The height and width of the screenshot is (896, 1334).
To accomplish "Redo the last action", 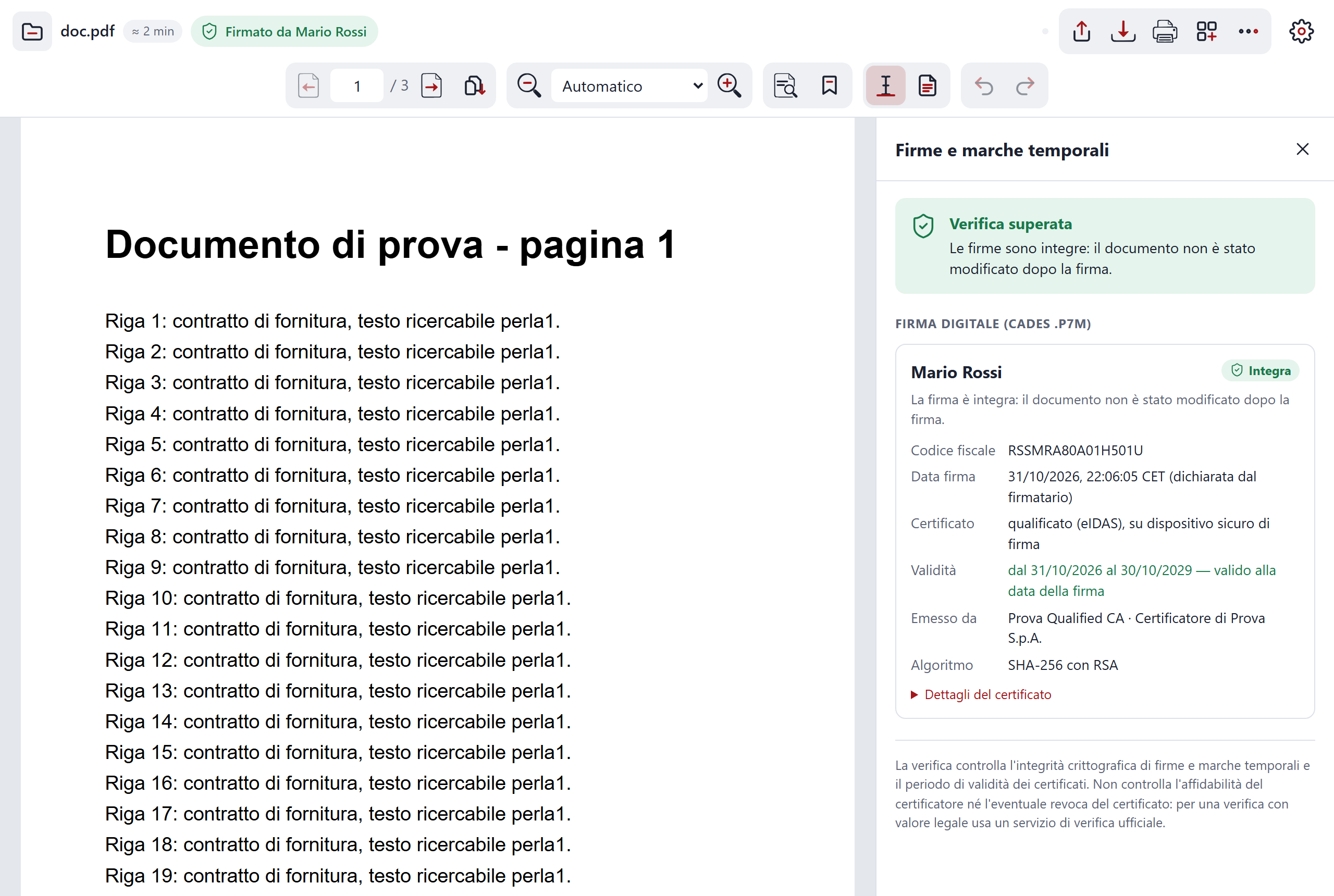I will coord(1025,86).
